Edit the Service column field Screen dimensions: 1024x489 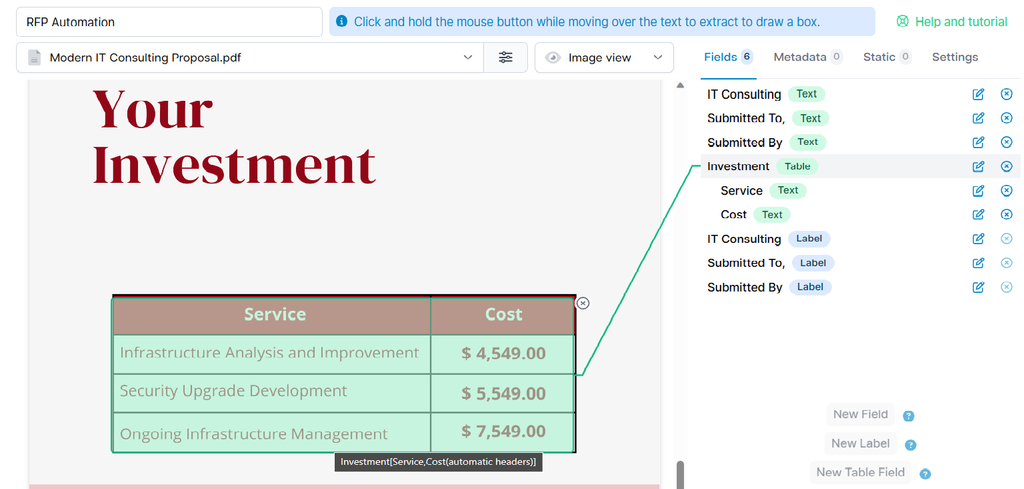(x=978, y=191)
